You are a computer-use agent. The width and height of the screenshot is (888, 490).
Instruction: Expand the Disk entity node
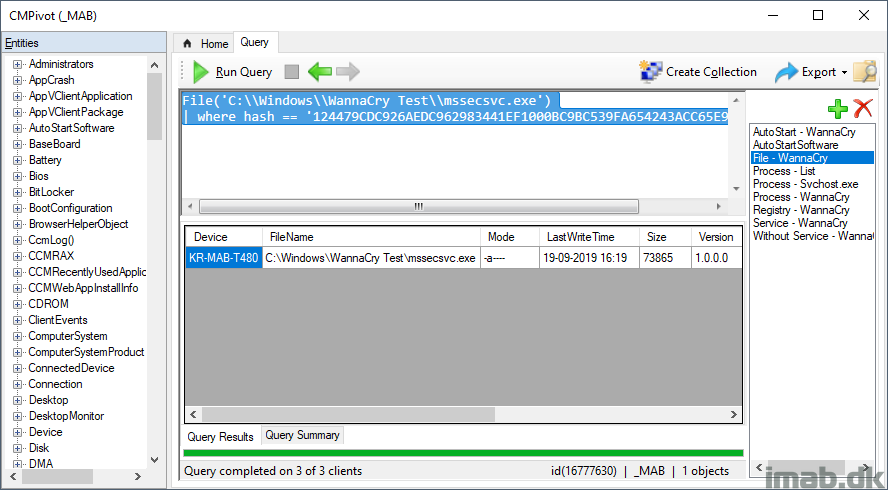point(17,448)
